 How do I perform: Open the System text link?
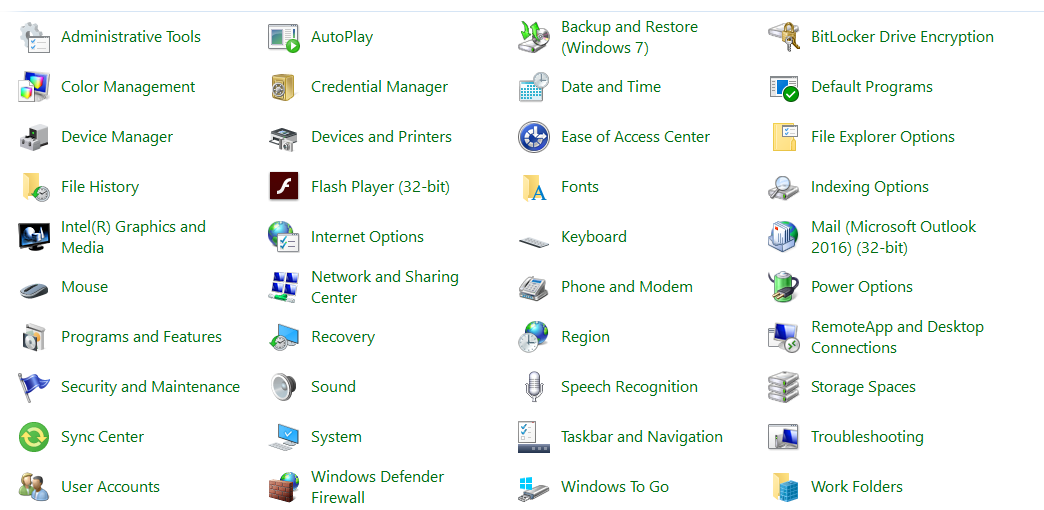click(x=336, y=437)
